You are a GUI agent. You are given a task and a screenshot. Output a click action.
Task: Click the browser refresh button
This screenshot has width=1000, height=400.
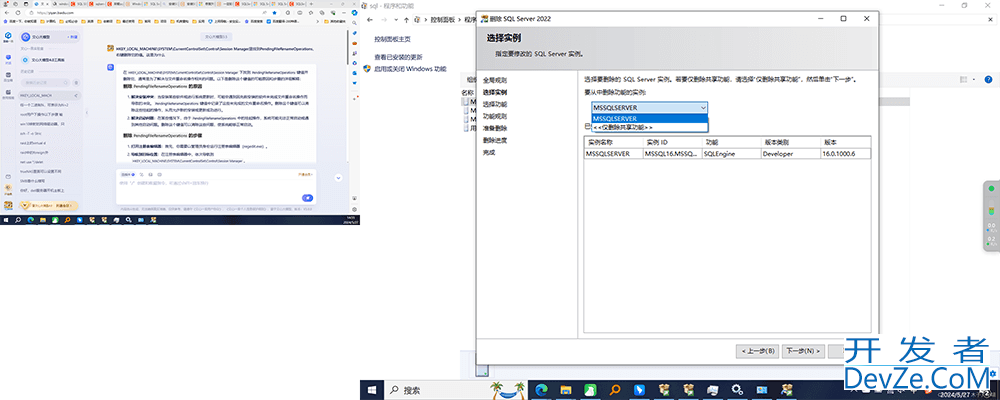[x=19, y=12]
